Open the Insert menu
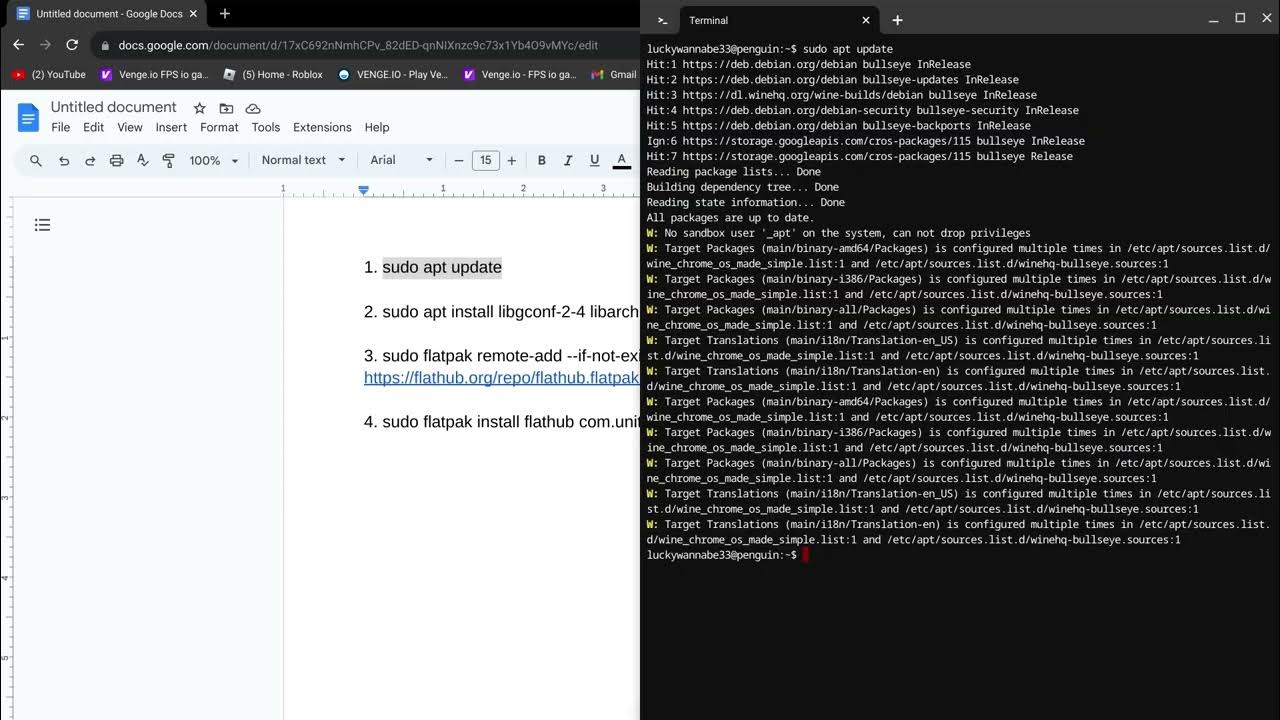 click(x=171, y=127)
